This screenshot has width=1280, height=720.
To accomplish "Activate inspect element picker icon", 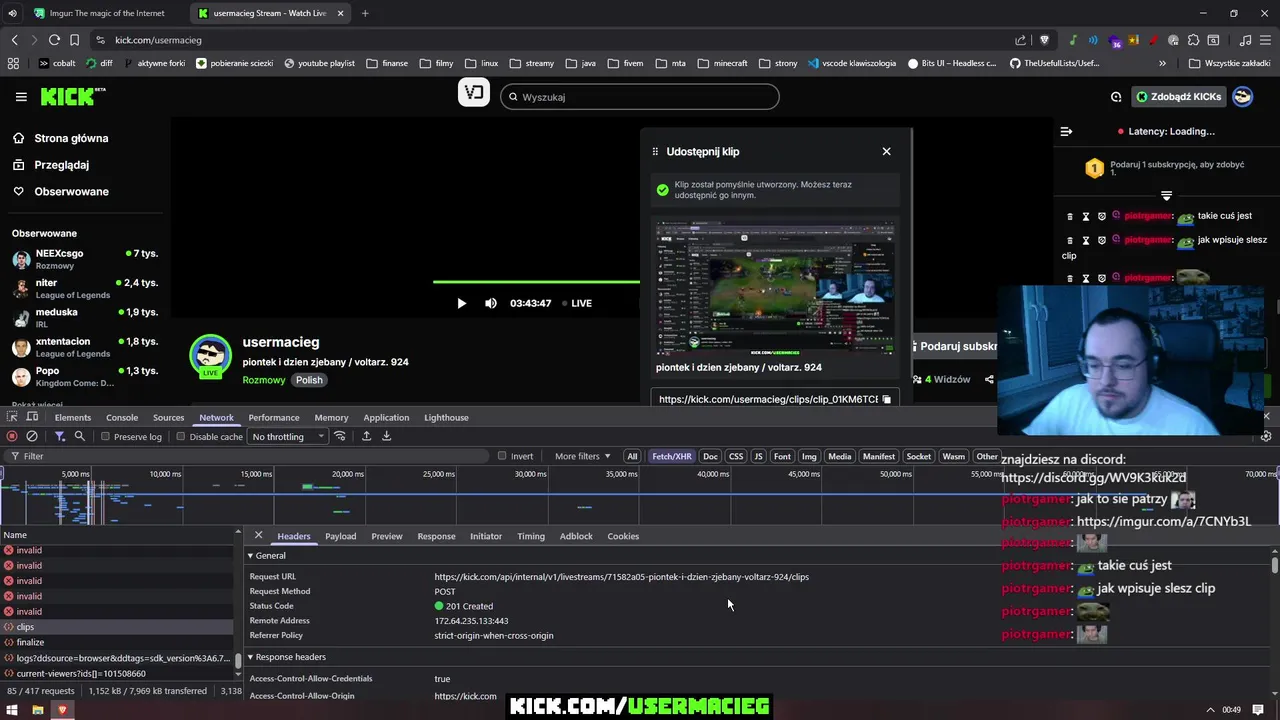I will pyautogui.click(x=12, y=417).
